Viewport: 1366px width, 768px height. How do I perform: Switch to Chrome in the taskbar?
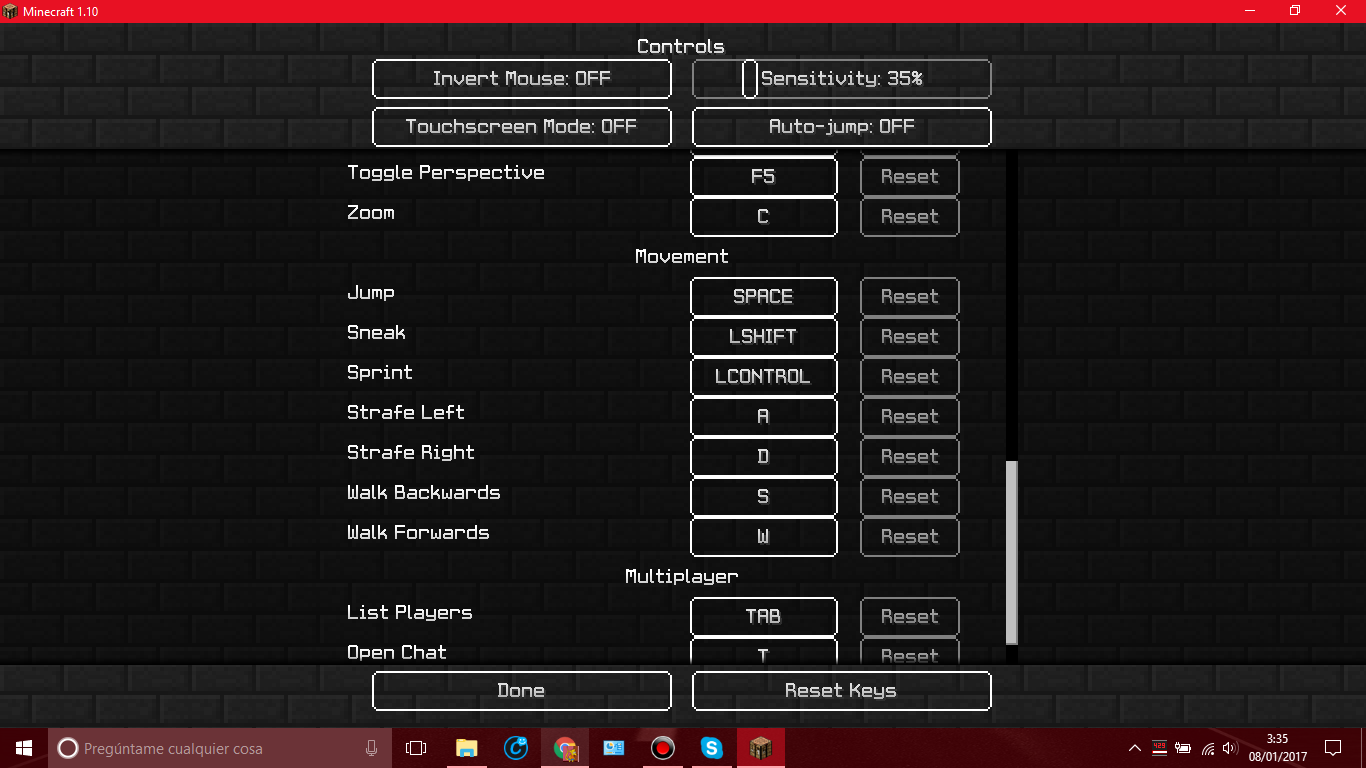pyautogui.click(x=565, y=748)
